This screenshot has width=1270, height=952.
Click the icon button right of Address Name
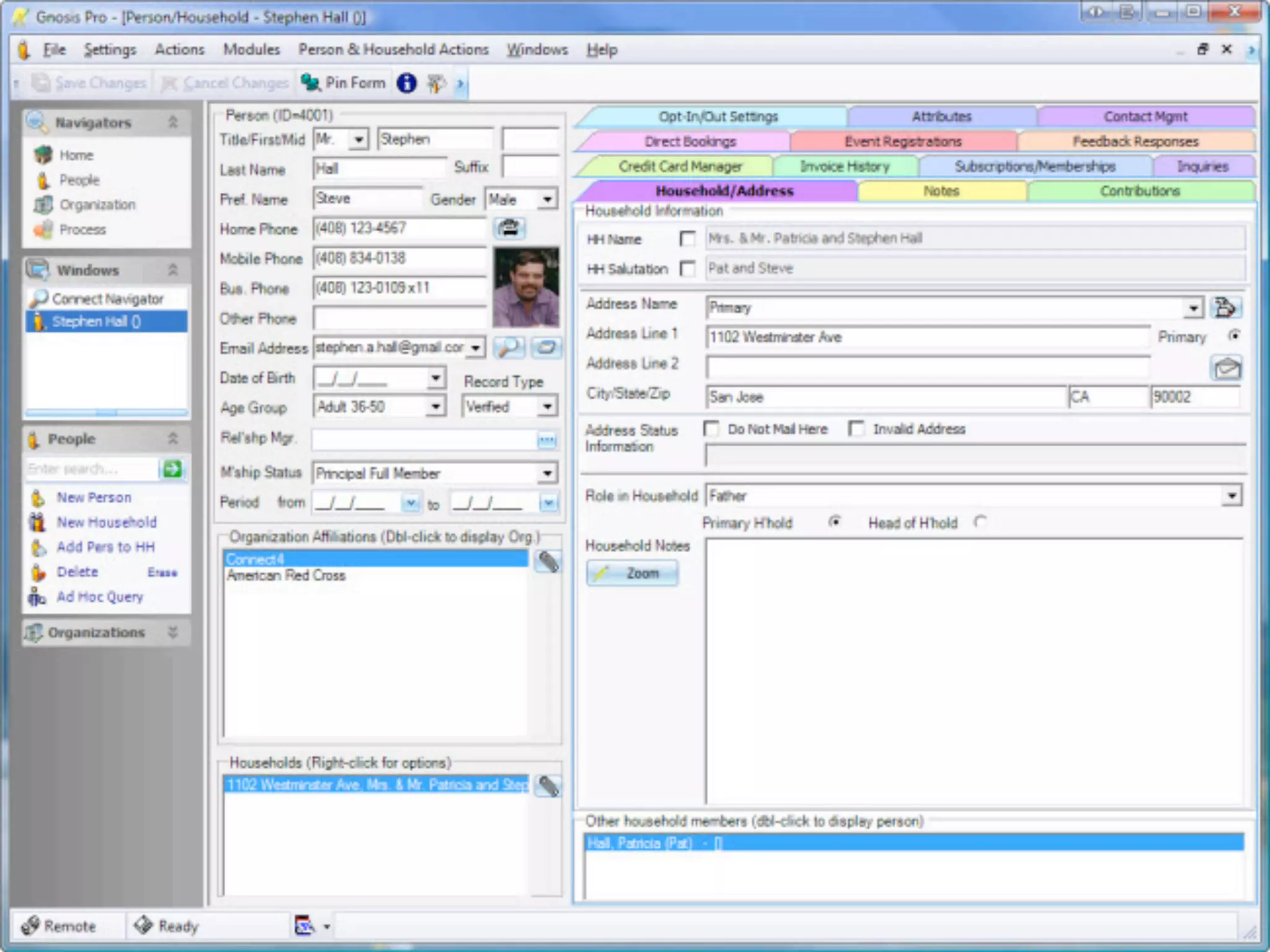click(x=1225, y=307)
